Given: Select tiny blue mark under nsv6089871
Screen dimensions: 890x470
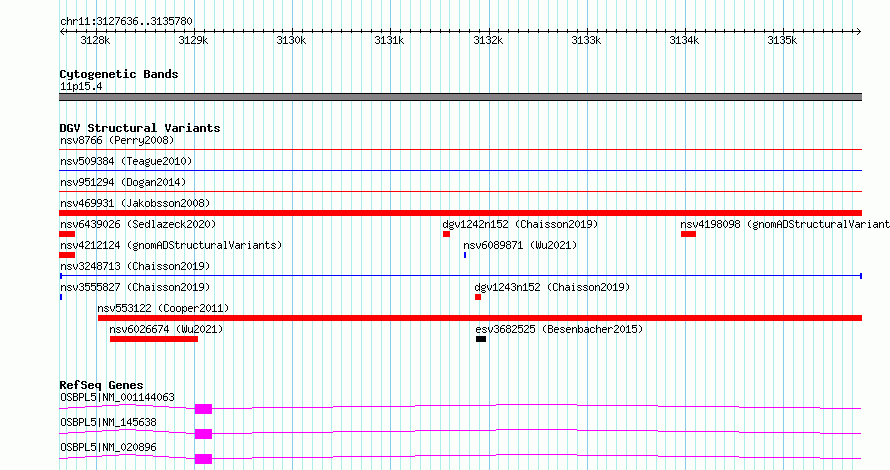Looking at the screenshot, I should (x=465, y=255).
